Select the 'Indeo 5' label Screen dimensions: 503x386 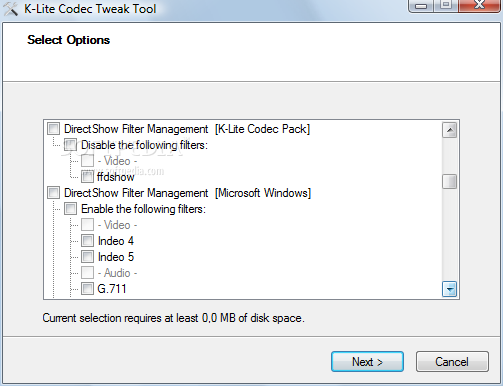pos(116,257)
